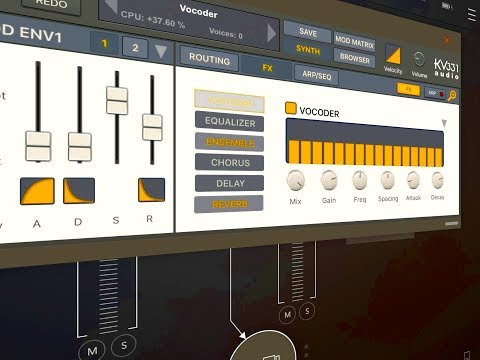480x360 pixels.
Task: Open the MOD MATRIX view
Action: coord(355,42)
